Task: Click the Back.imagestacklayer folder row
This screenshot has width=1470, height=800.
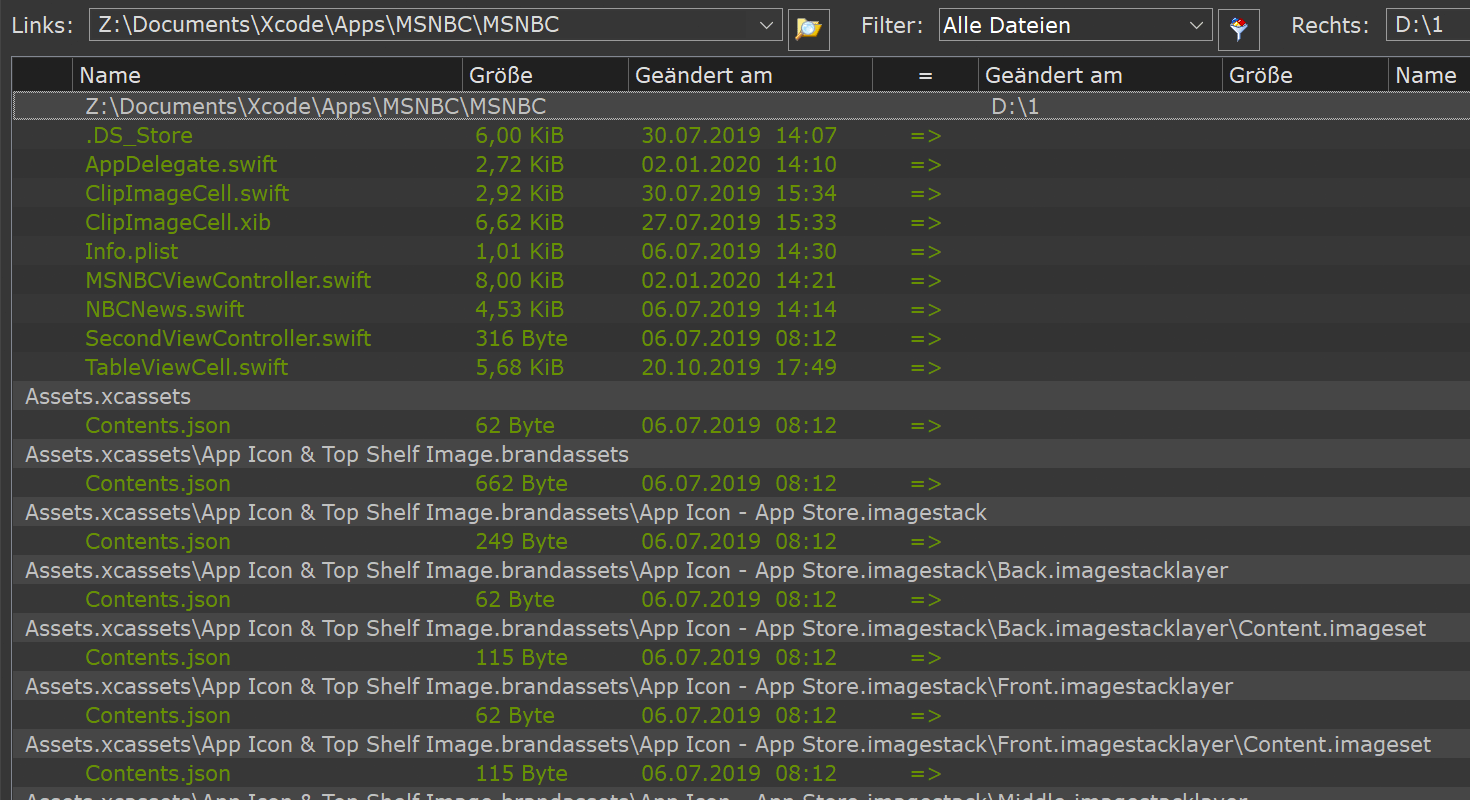Action: 741,570
